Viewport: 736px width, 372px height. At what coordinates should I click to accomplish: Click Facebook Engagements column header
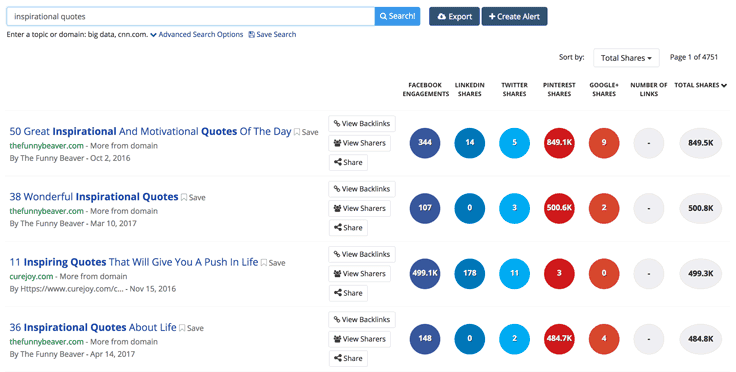[x=425, y=89]
